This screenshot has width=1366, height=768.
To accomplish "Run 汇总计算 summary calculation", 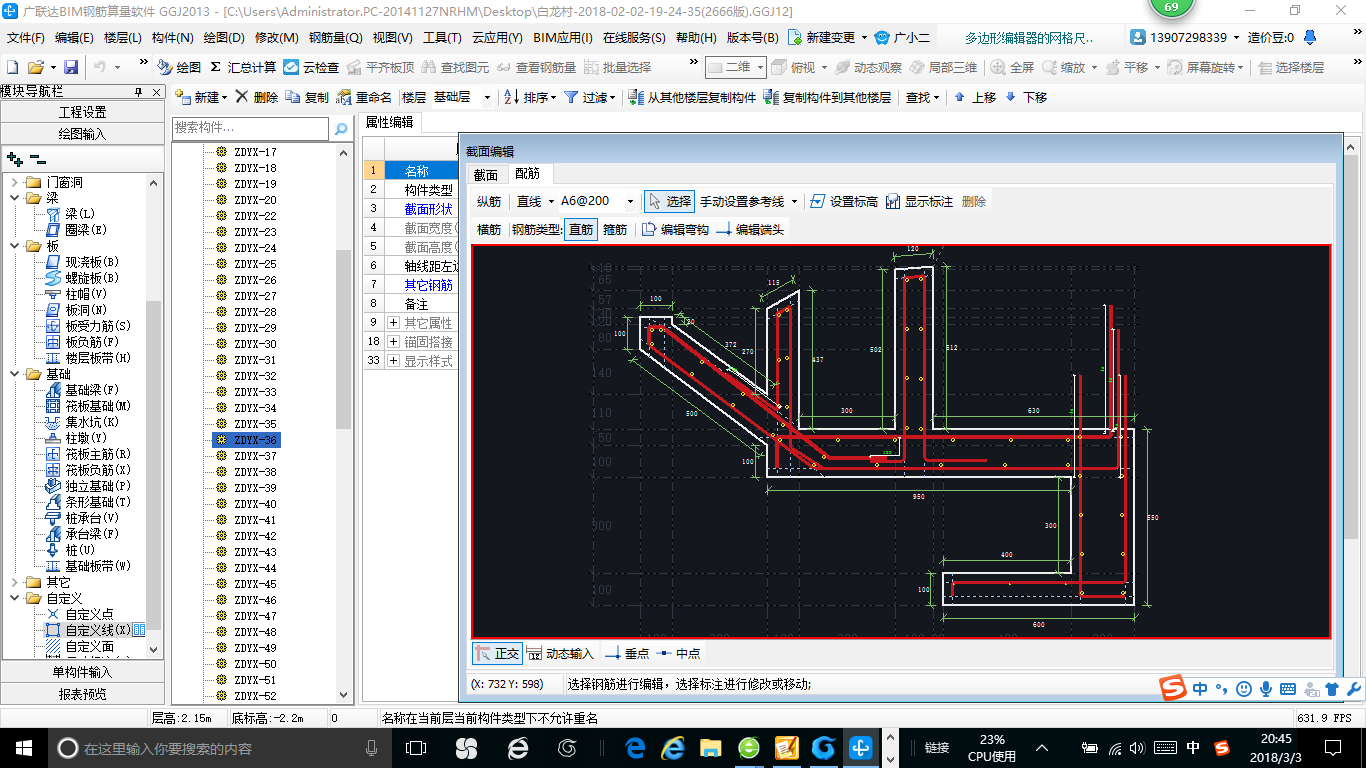I will (243, 67).
